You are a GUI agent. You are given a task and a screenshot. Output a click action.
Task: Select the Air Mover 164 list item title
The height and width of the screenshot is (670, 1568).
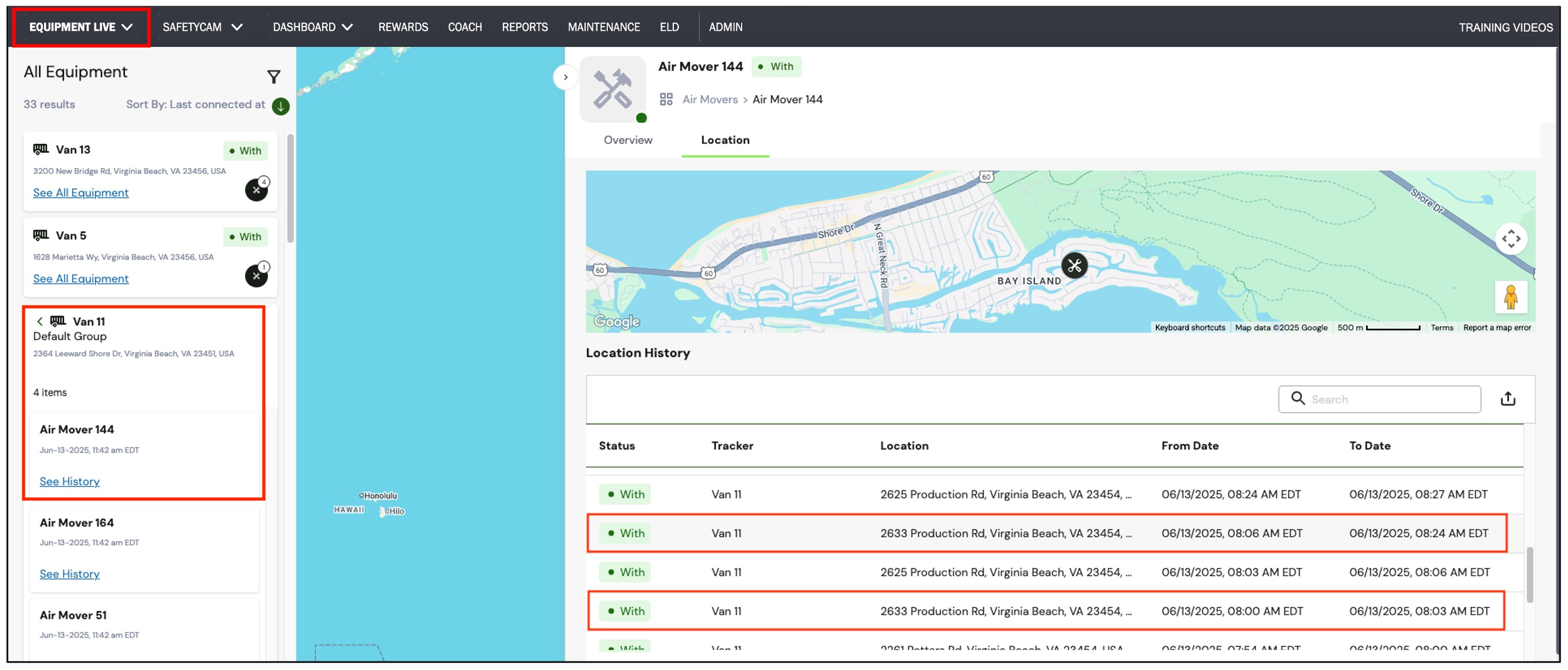point(76,523)
